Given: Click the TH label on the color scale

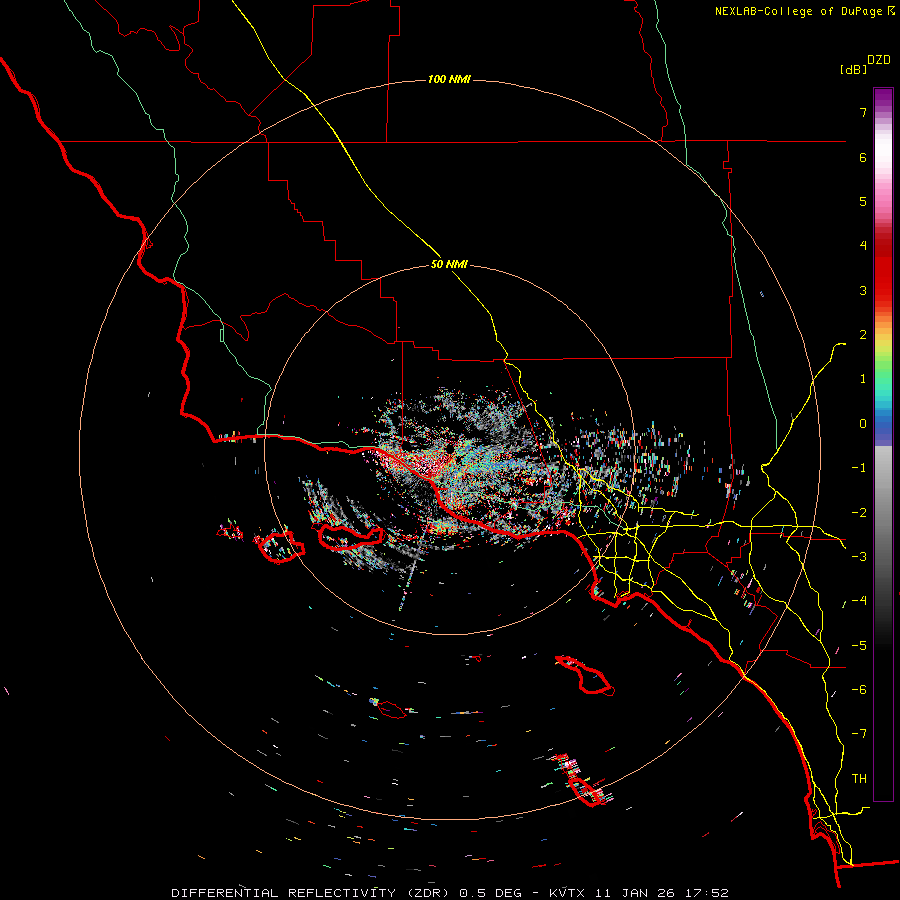Looking at the screenshot, I should [859, 779].
